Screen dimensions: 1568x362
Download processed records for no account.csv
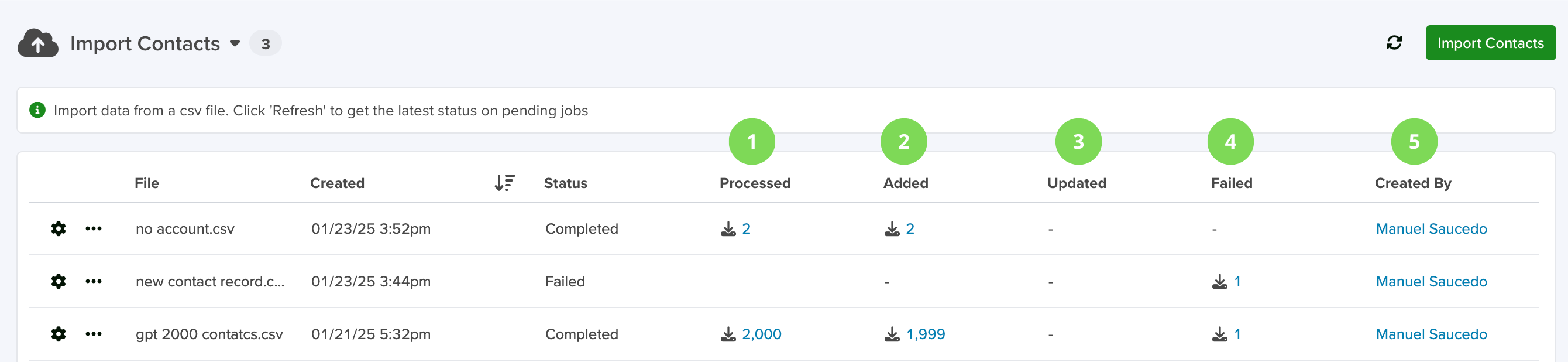[x=735, y=228]
